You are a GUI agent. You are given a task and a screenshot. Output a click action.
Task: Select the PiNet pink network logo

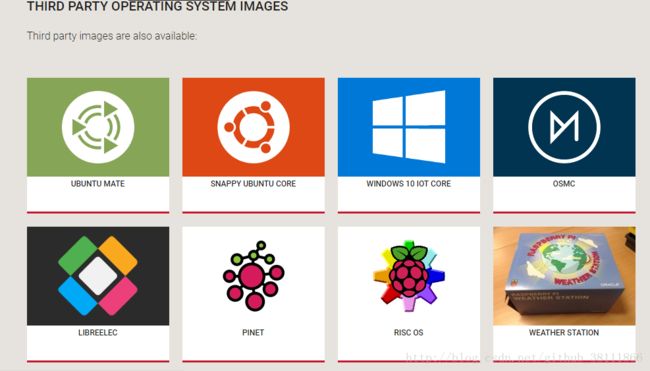253,276
